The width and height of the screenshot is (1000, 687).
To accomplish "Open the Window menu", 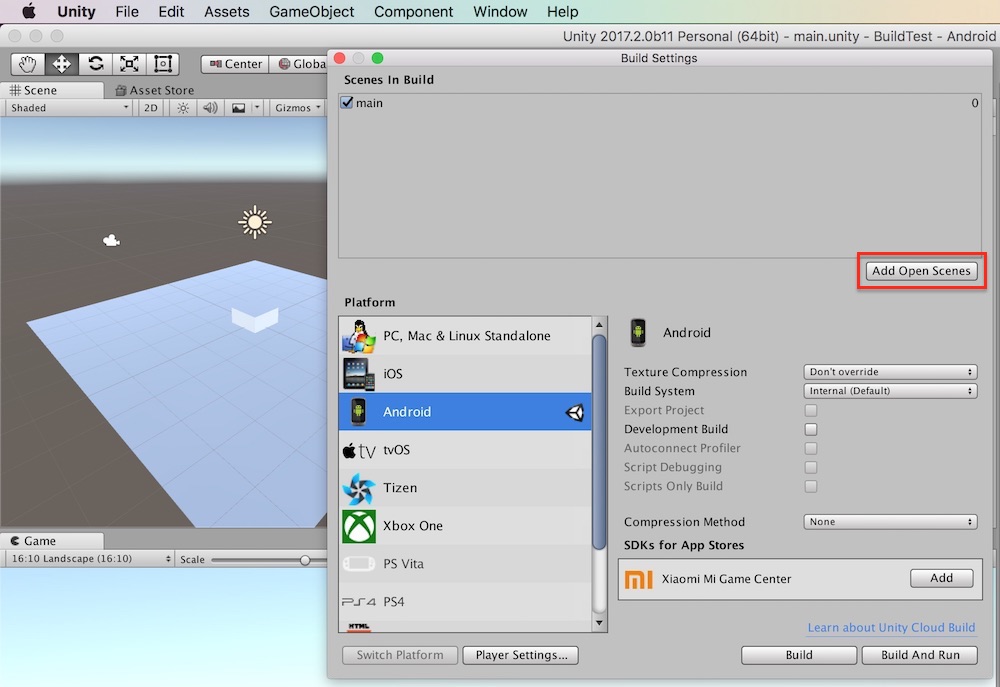I will click(500, 11).
